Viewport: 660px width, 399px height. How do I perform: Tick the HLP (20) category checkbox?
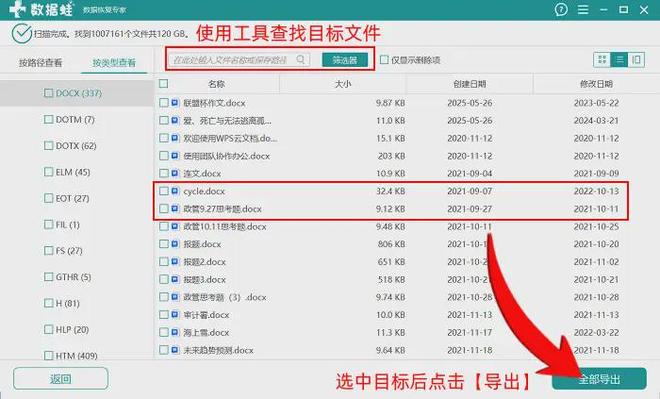point(48,329)
